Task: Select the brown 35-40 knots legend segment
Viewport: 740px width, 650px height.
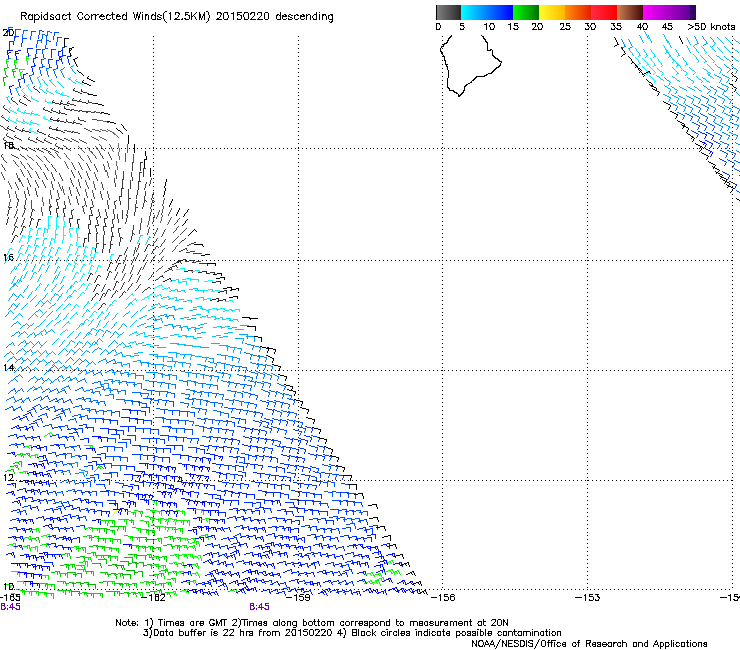Action: pyautogui.click(x=630, y=12)
